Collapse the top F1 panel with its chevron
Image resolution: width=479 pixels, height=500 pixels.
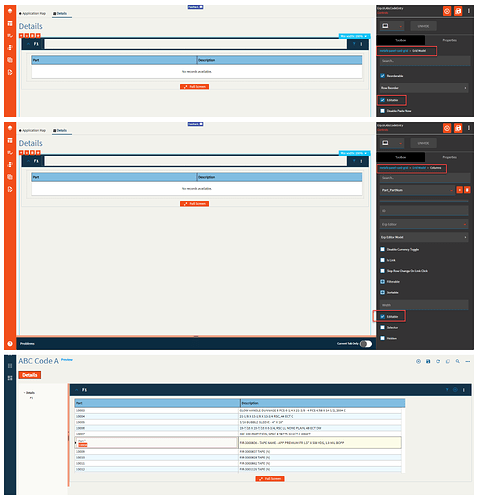click(x=28, y=44)
